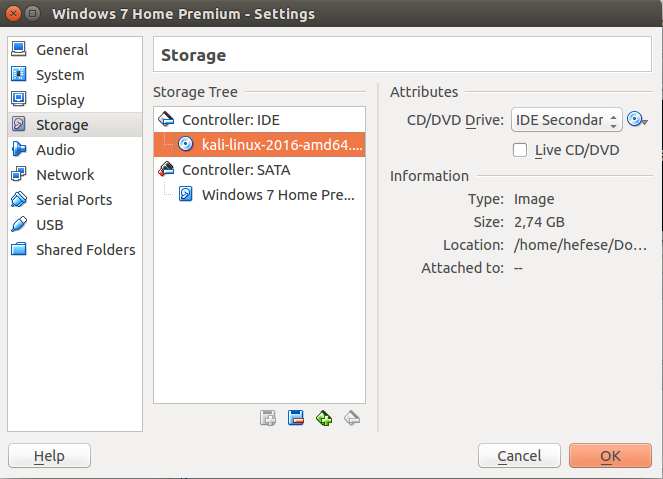Click the SATA controller icon

pyautogui.click(x=166, y=169)
